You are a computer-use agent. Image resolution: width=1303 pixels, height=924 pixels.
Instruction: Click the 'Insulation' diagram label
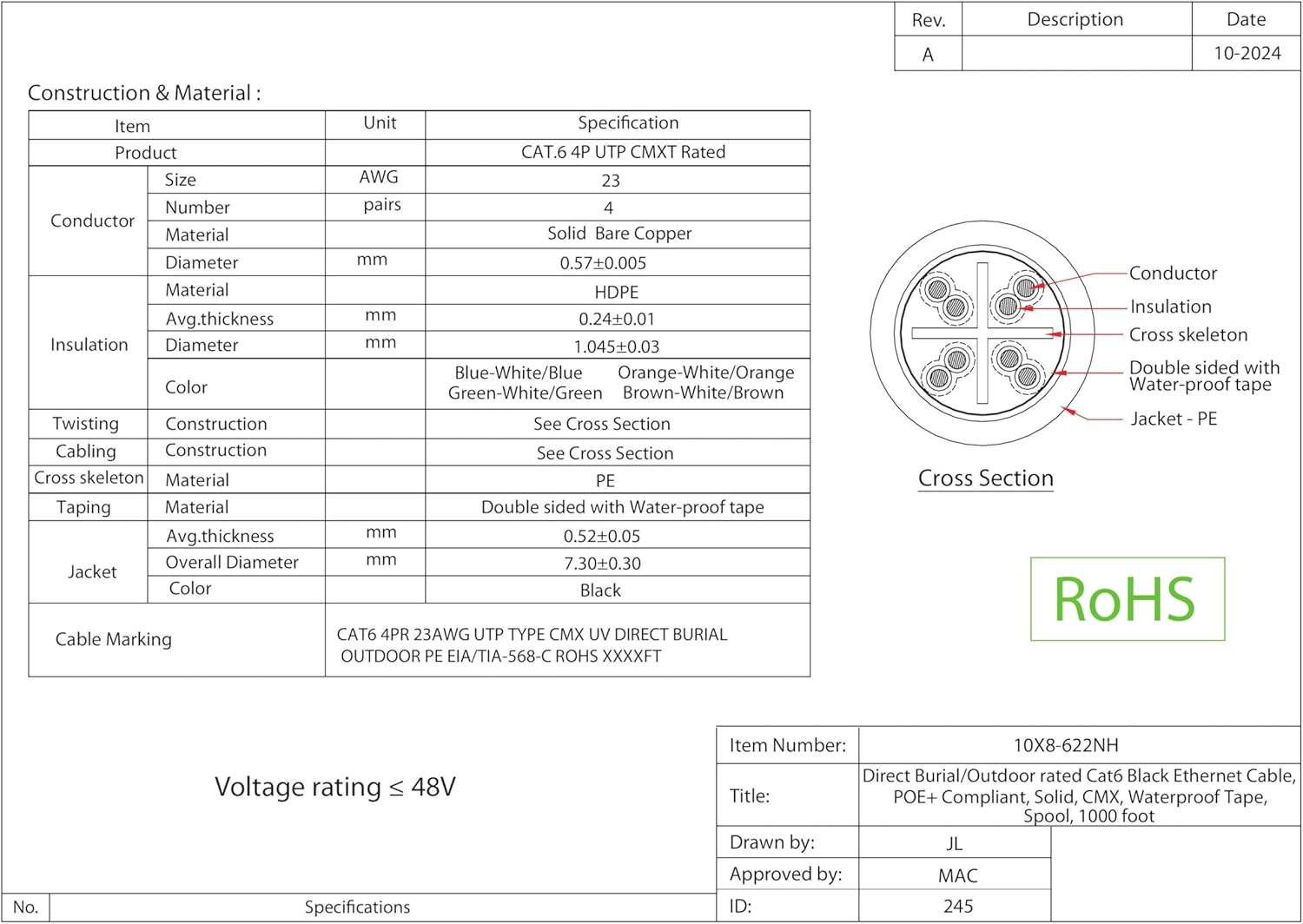[1170, 307]
